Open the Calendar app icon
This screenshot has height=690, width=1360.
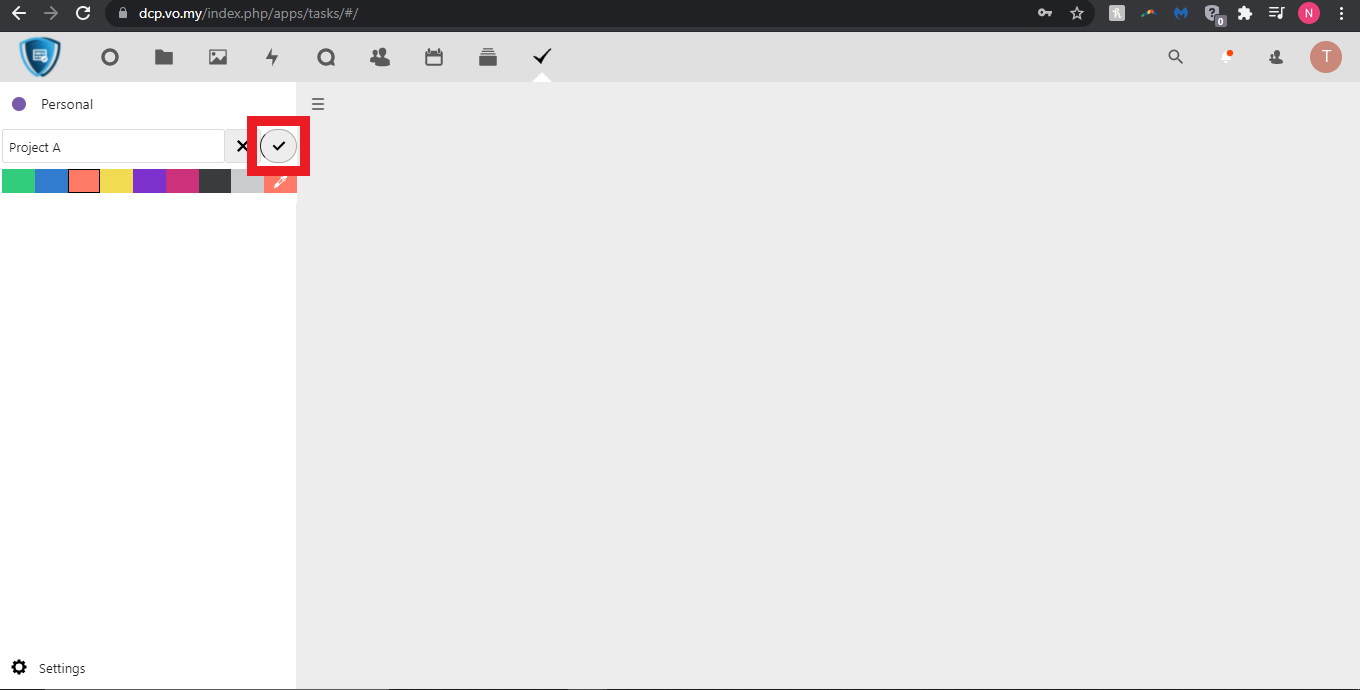pyautogui.click(x=434, y=57)
